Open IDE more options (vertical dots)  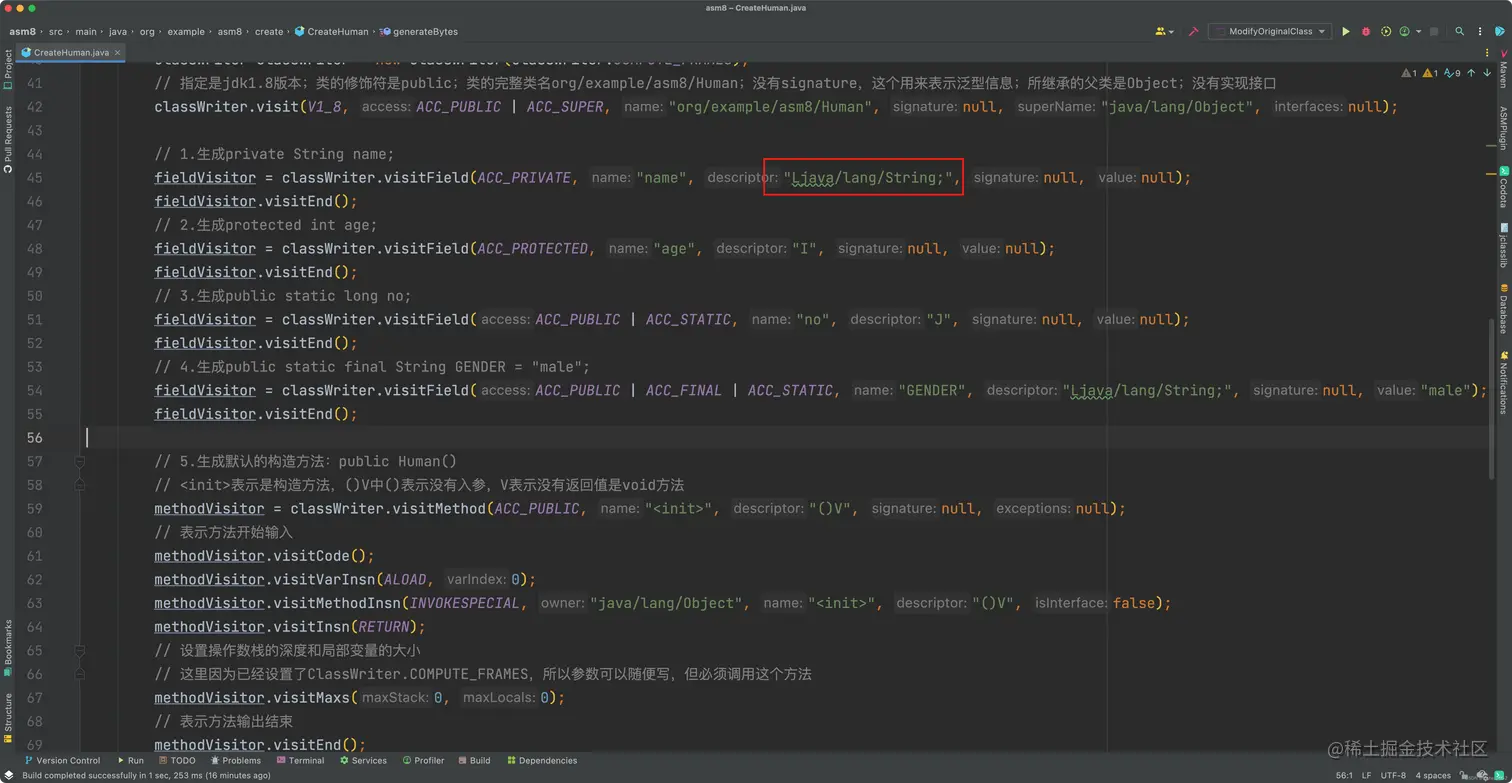[1480, 32]
